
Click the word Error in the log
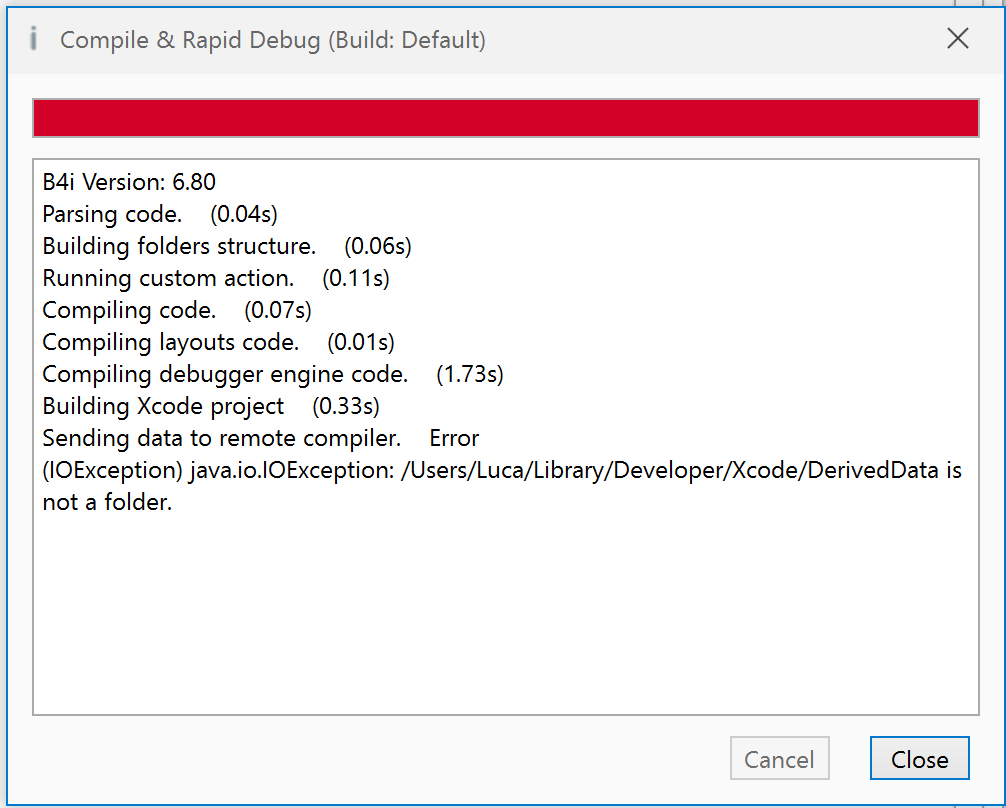[454, 438]
